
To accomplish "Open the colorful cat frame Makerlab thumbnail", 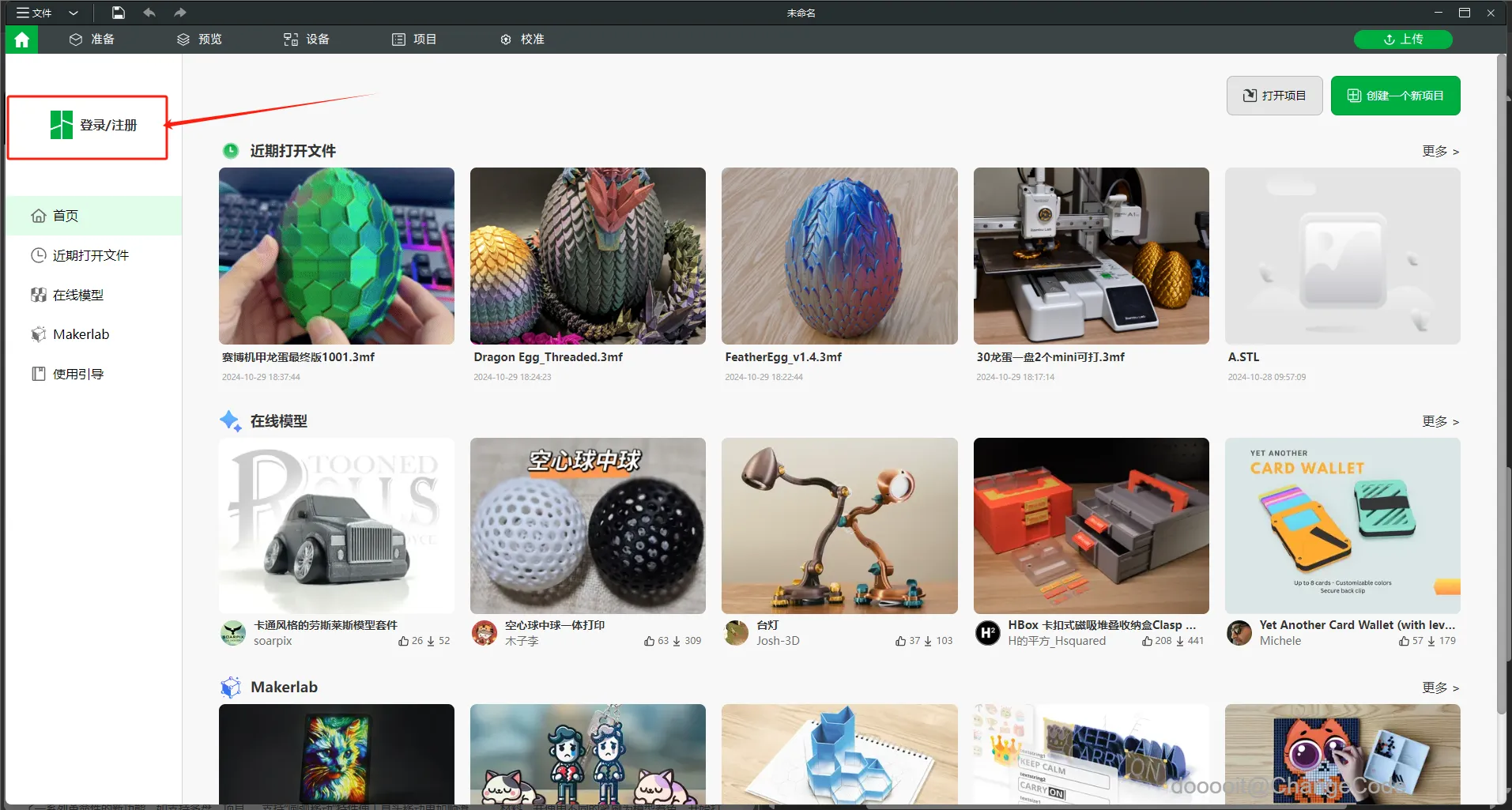I will [337, 754].
